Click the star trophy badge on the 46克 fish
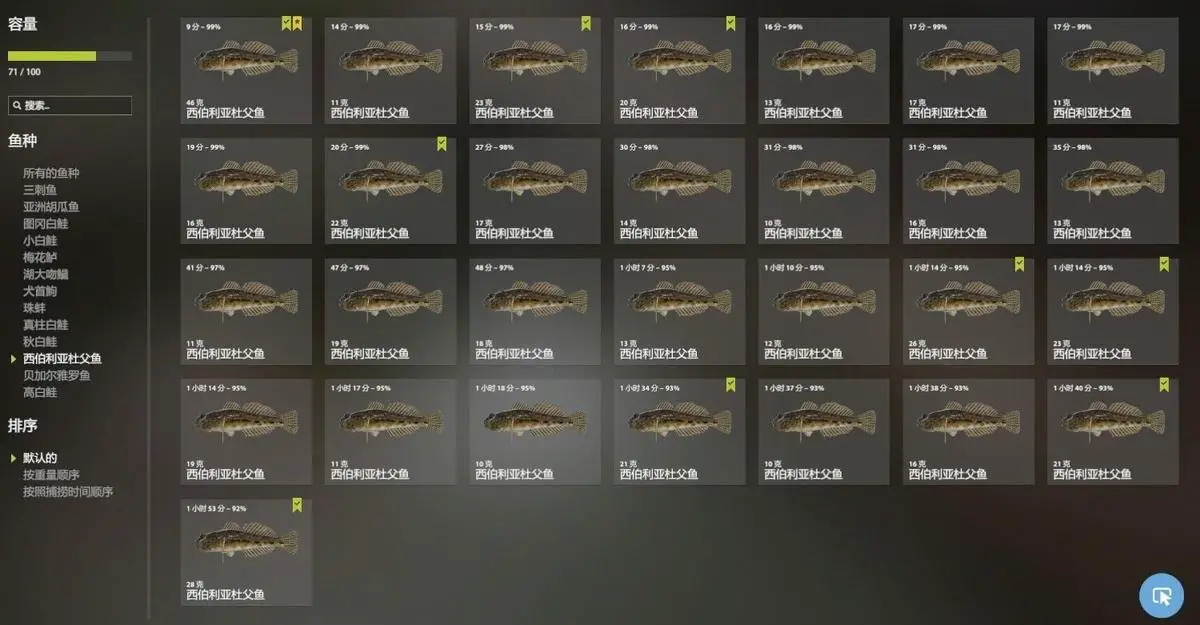 tap(297, 23)
